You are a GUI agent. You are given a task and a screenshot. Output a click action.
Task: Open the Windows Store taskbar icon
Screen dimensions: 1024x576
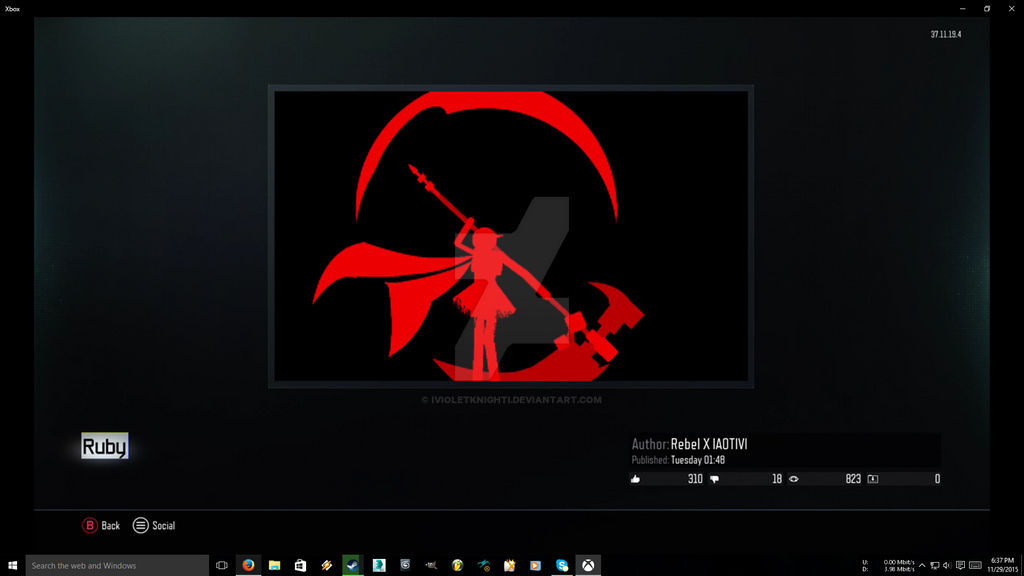pos(300,566)
